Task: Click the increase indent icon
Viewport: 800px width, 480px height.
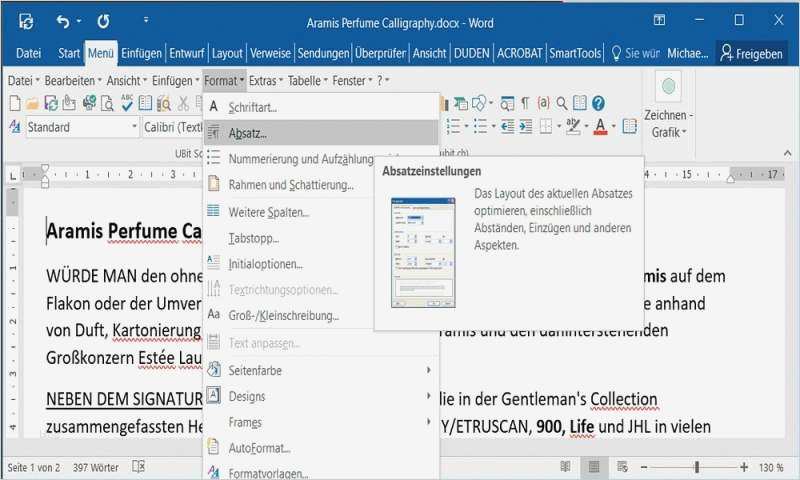Action: point(526,127)
